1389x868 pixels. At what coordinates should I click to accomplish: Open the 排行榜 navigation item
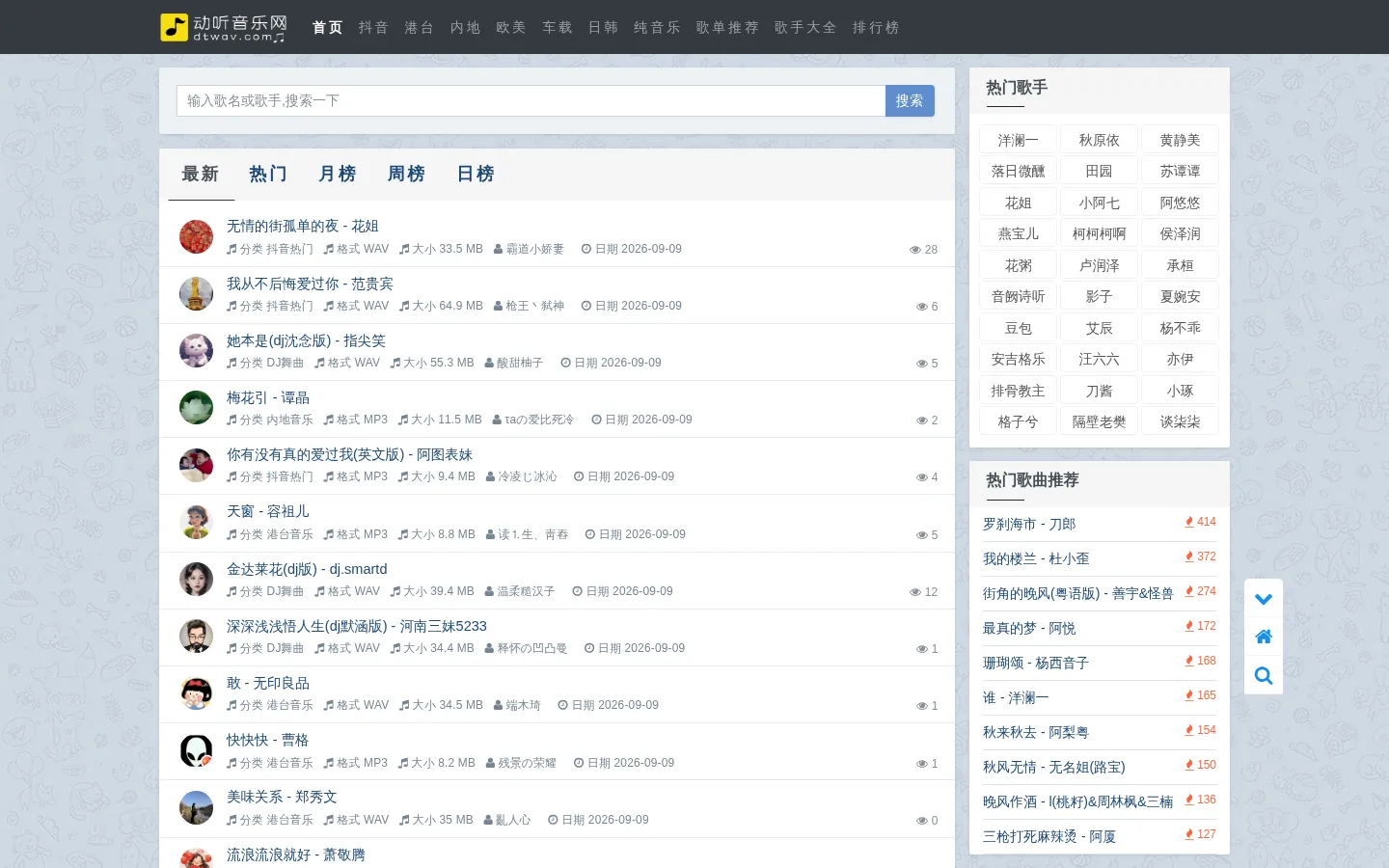[877, 27]
